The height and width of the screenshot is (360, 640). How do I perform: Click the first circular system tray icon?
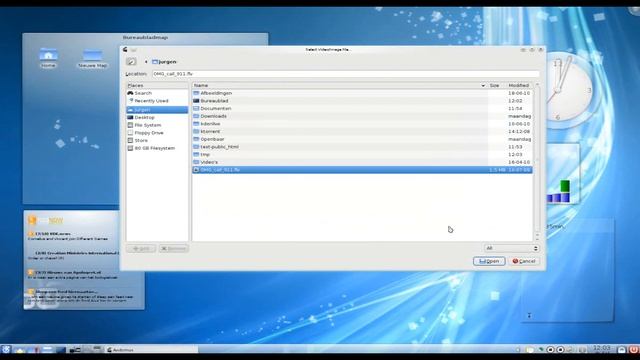click(550, 349)
